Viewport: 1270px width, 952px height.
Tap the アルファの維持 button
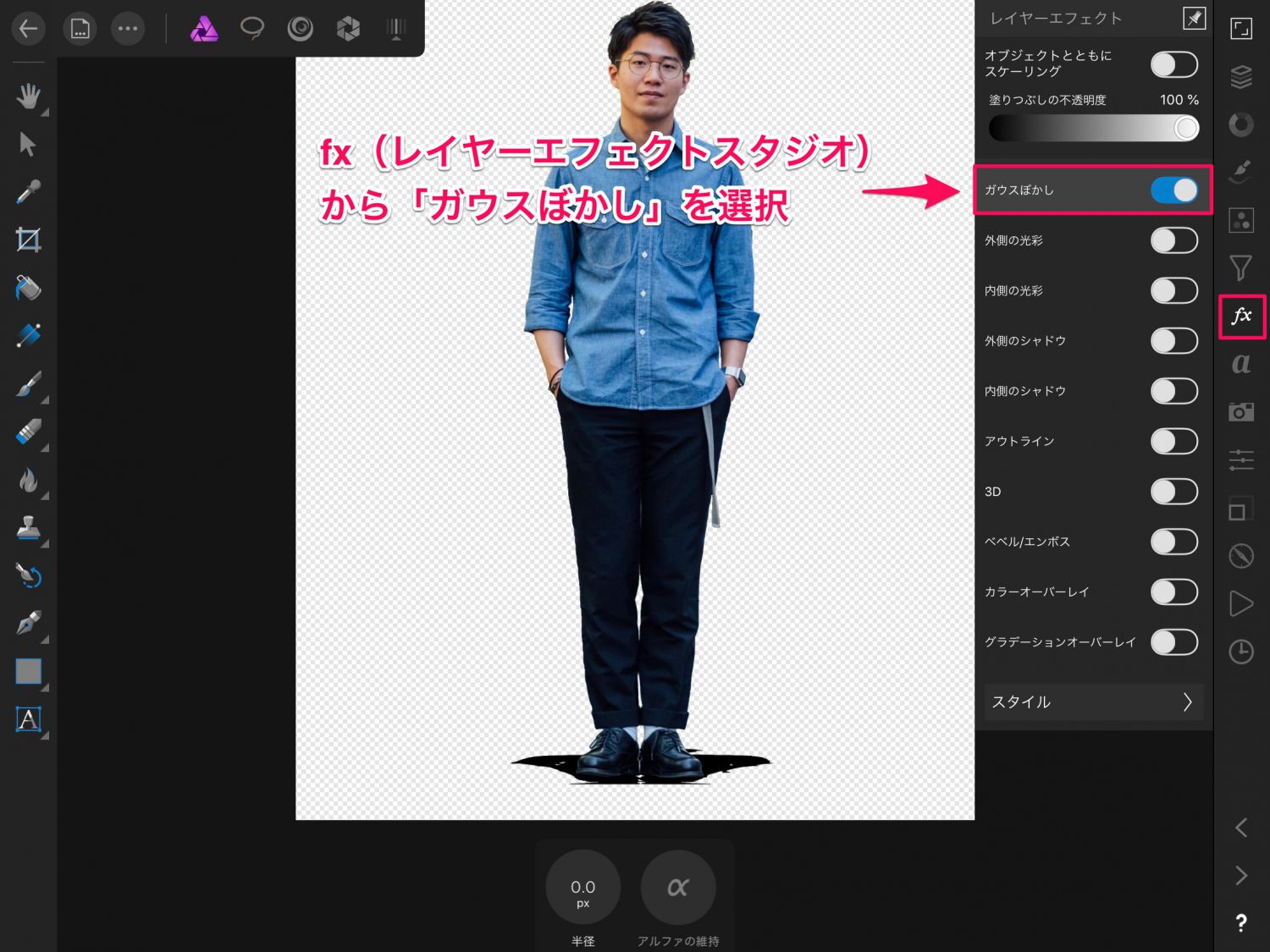point(677,888)
